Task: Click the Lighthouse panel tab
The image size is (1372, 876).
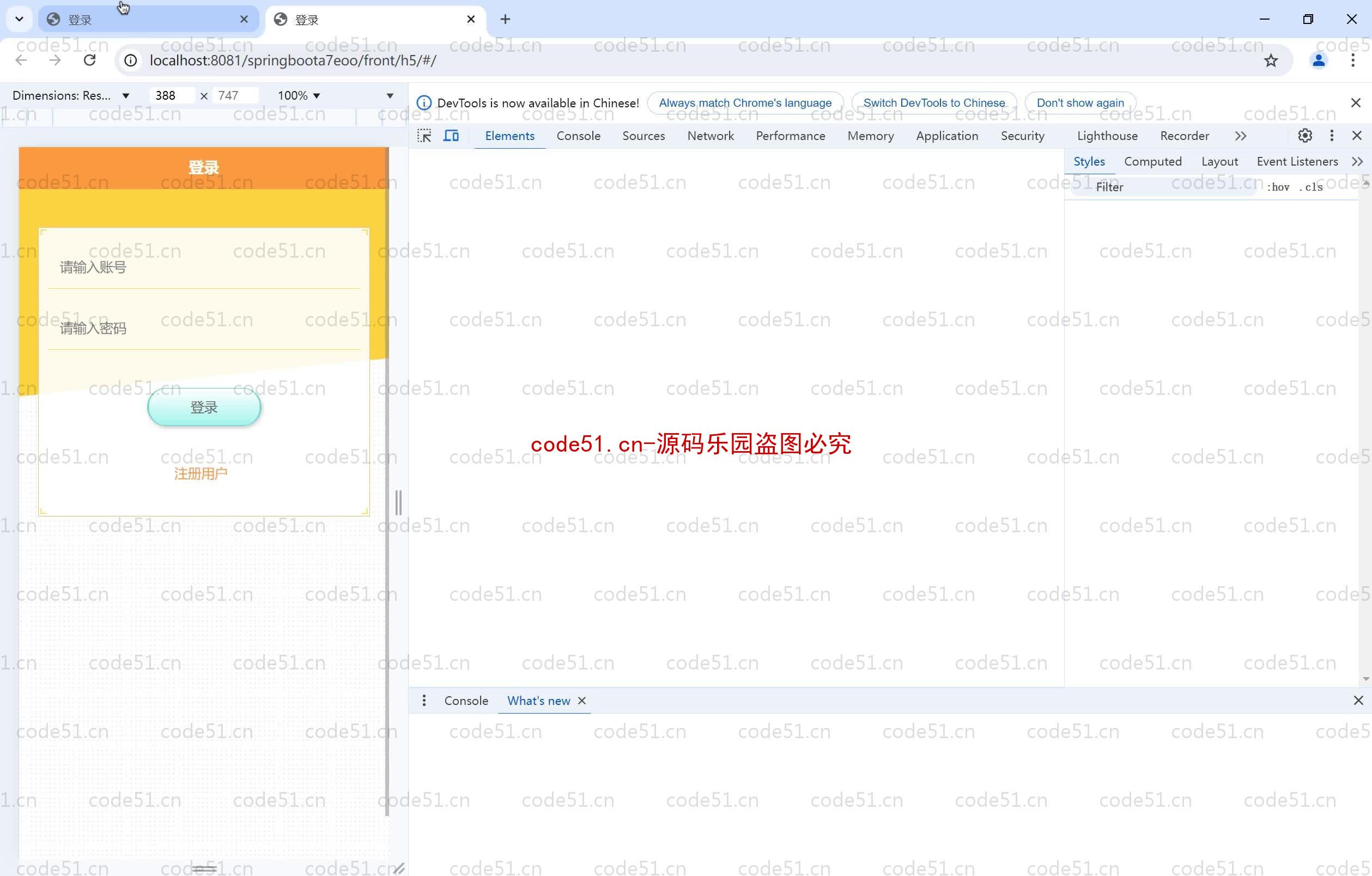Action: pyautogui.click(x=1107, y=135)
